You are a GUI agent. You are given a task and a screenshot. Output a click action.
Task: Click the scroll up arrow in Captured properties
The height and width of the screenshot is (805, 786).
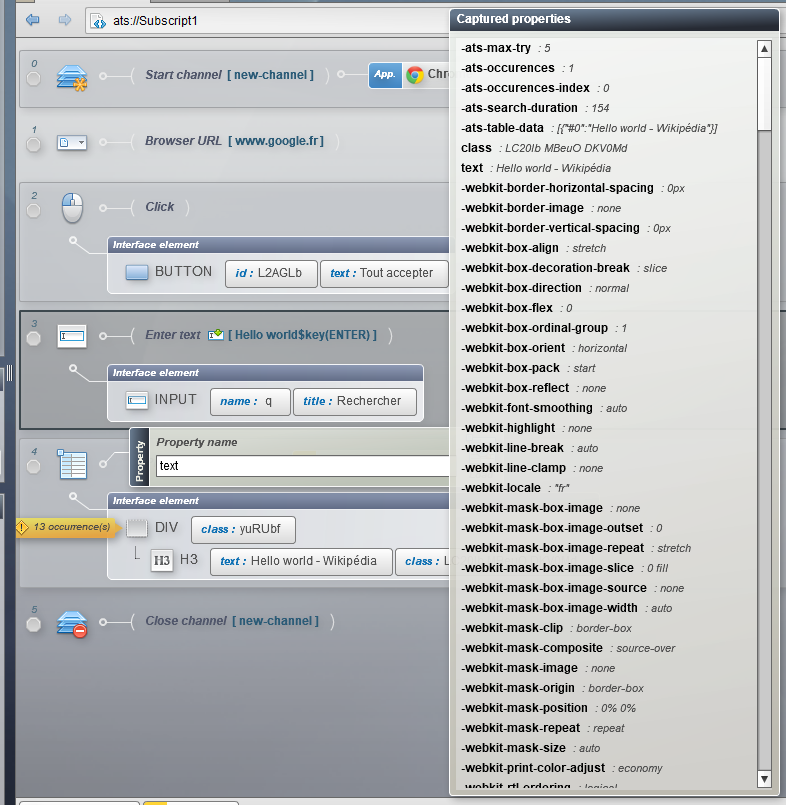click(764, 49)
